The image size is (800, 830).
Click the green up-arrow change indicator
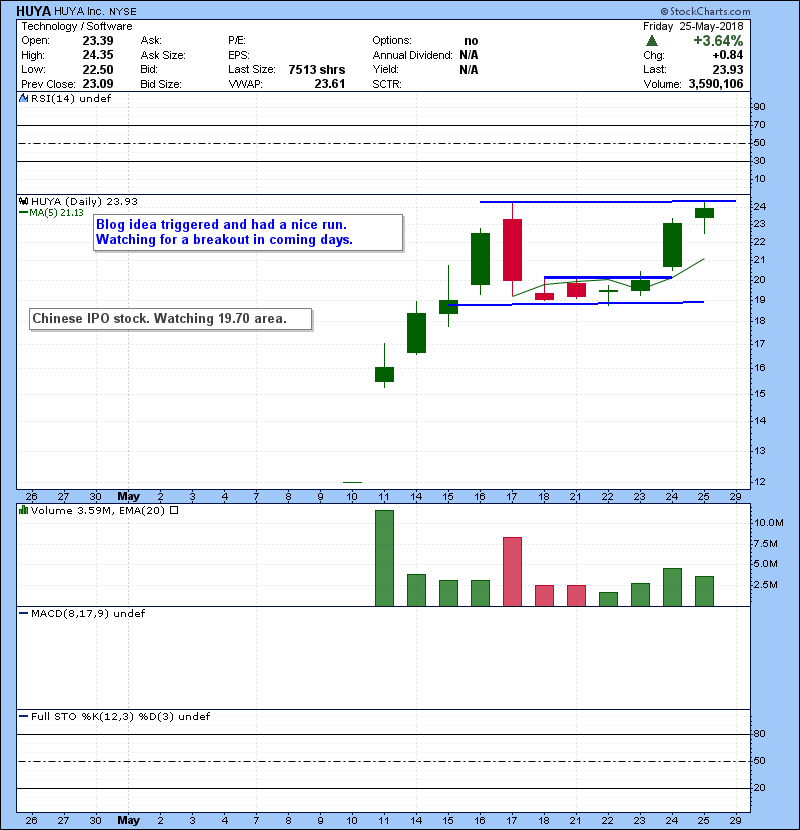point(652,41)
